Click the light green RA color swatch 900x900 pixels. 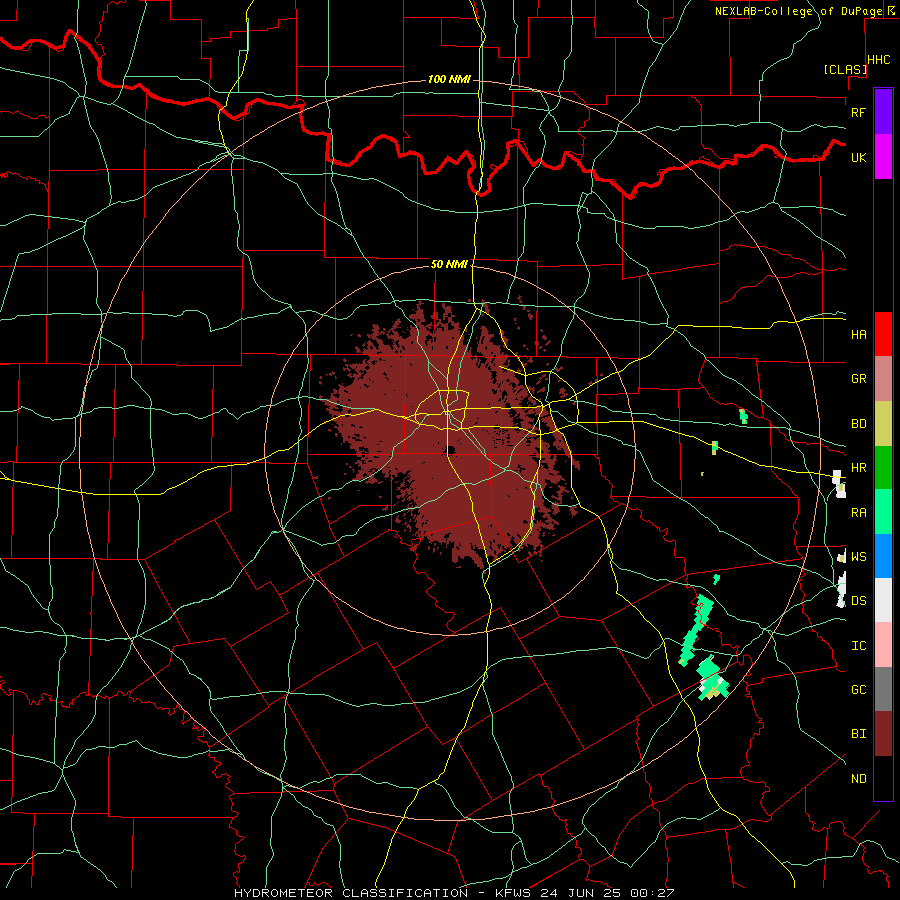[x=883, y=512]
